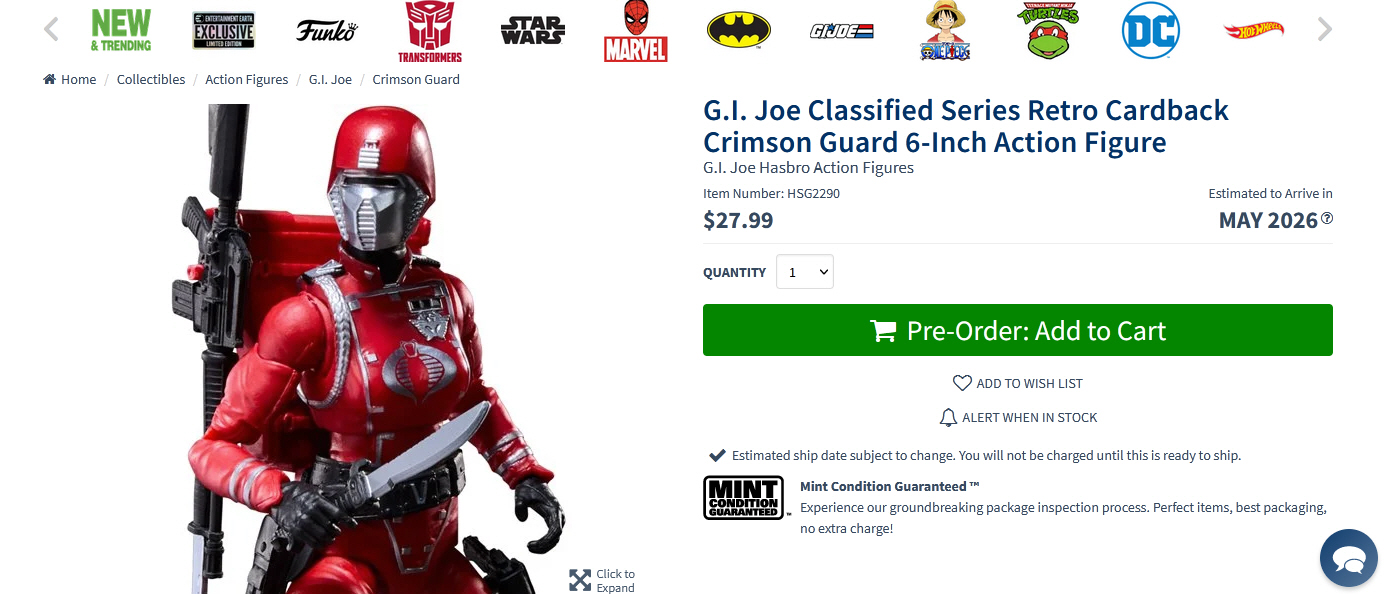Click the DC brand logo

click(1151, 30)
